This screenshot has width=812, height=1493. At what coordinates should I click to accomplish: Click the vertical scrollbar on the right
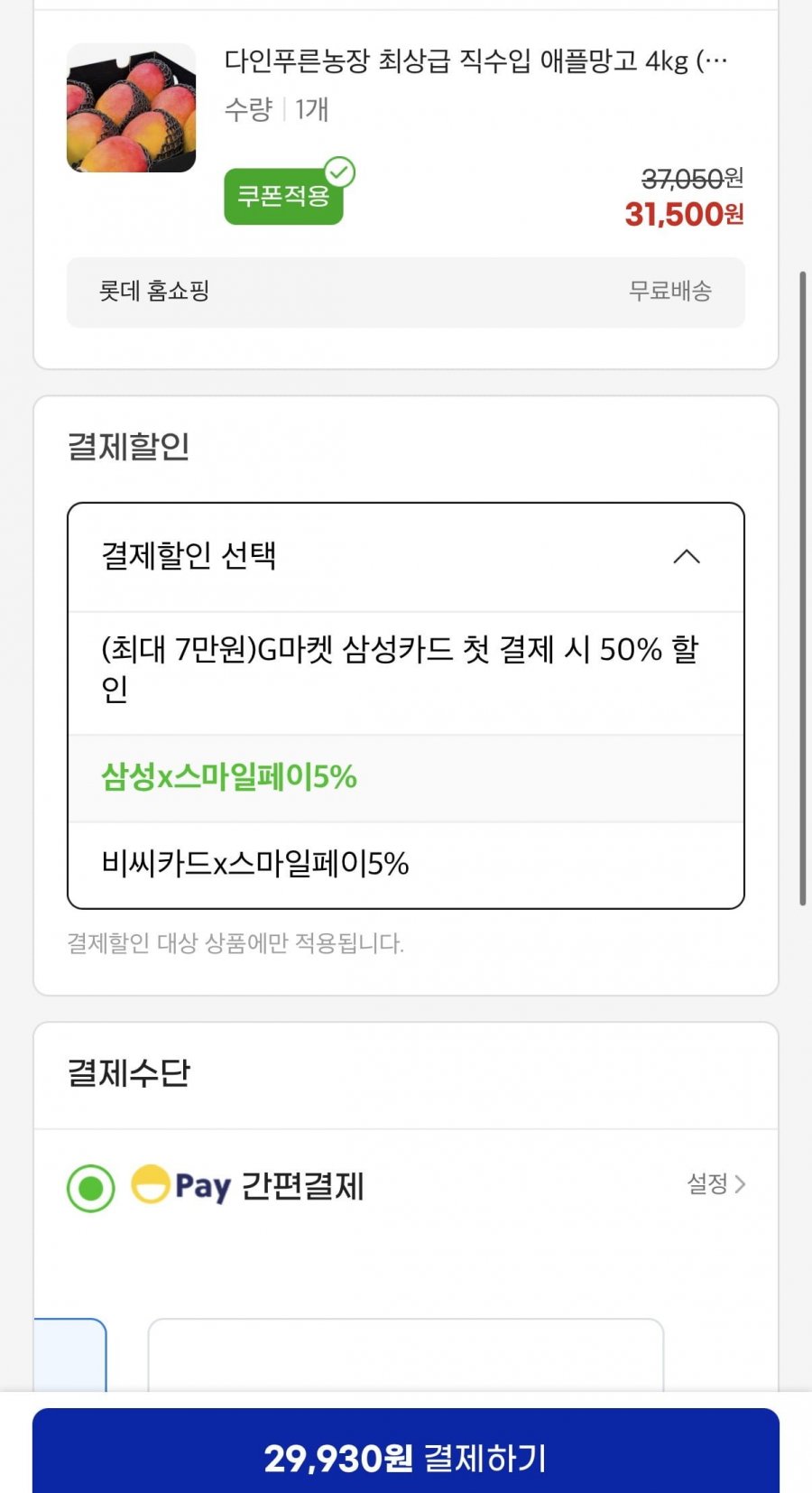pos(802,587)
